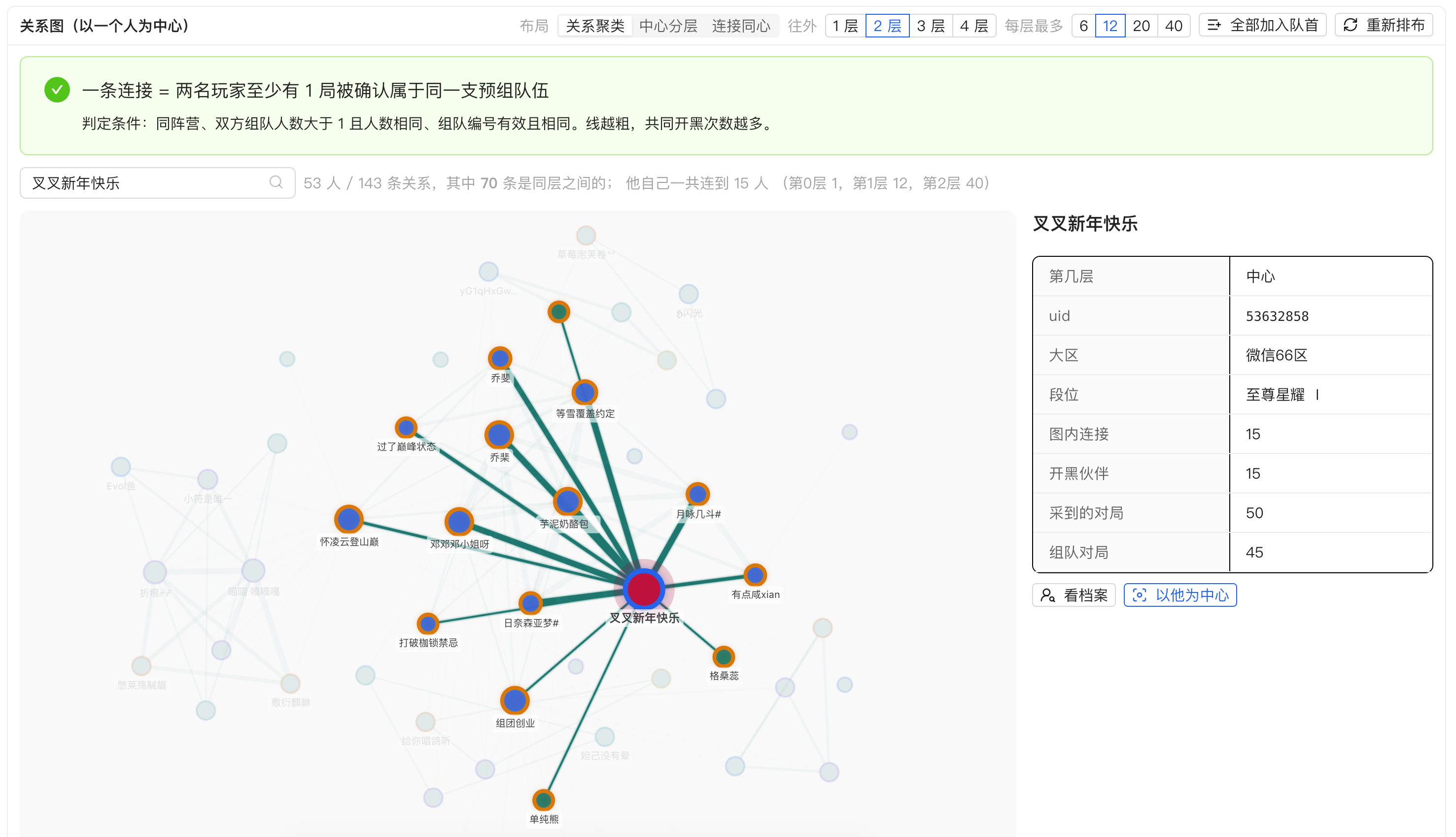Image resolution: width=1456 pixels, height=837 pixels.
Task: Click 以他为中心 button
Action: click(x=1180, y=595)
